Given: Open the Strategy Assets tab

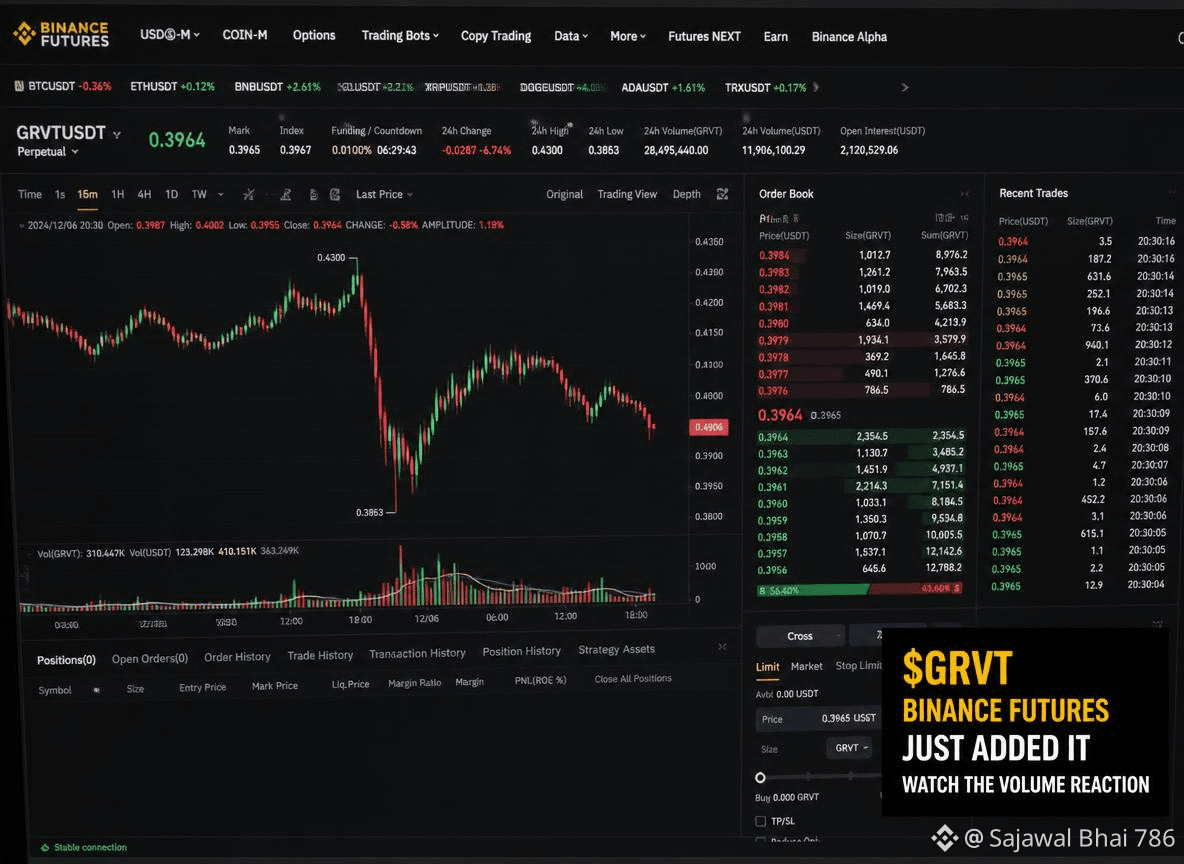Looking at the screenshot, I should pos(616,650).
